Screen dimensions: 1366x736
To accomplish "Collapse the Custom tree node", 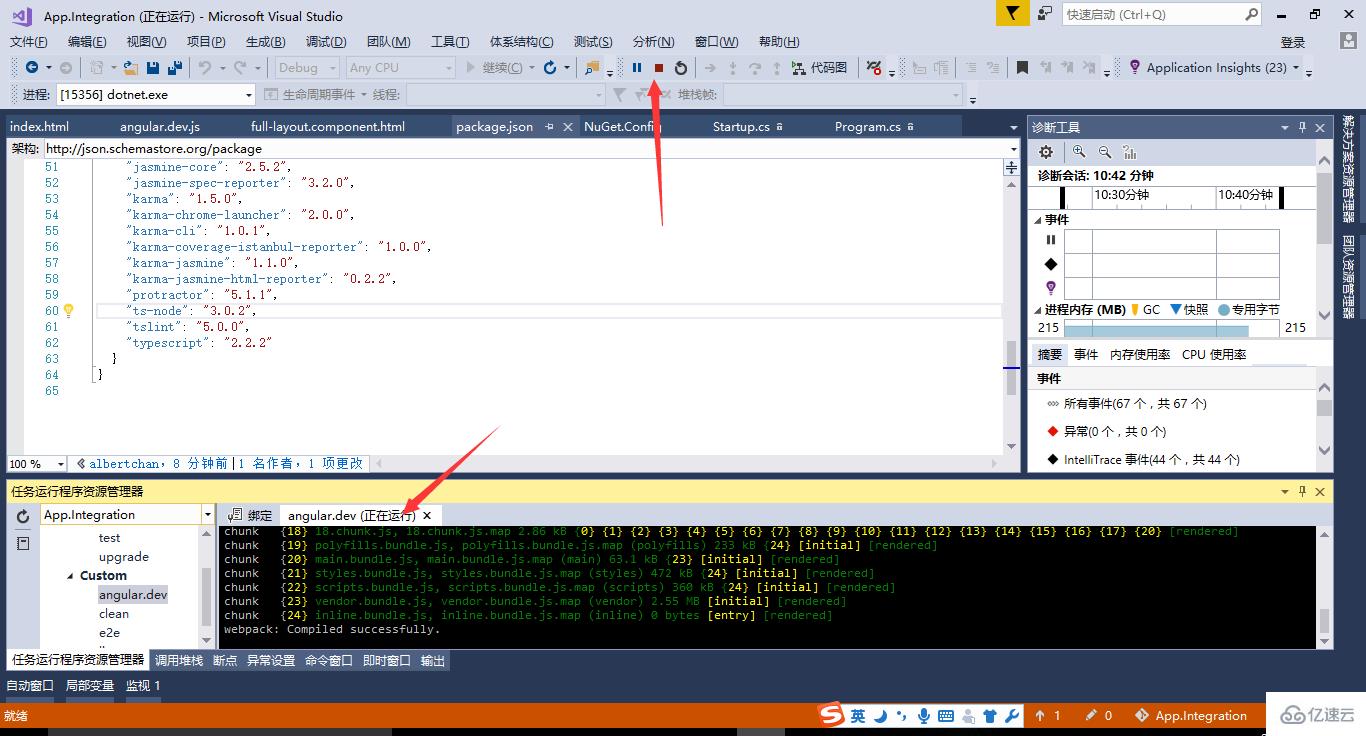I will point(71,576).
